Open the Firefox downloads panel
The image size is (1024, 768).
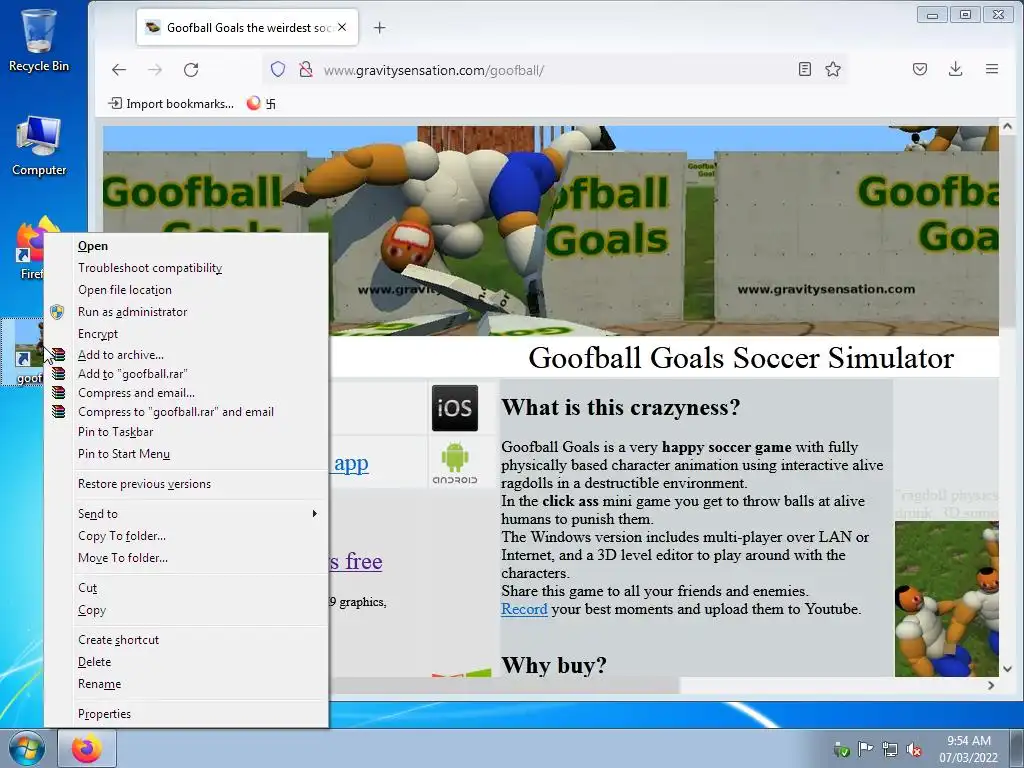click(955, 69)
